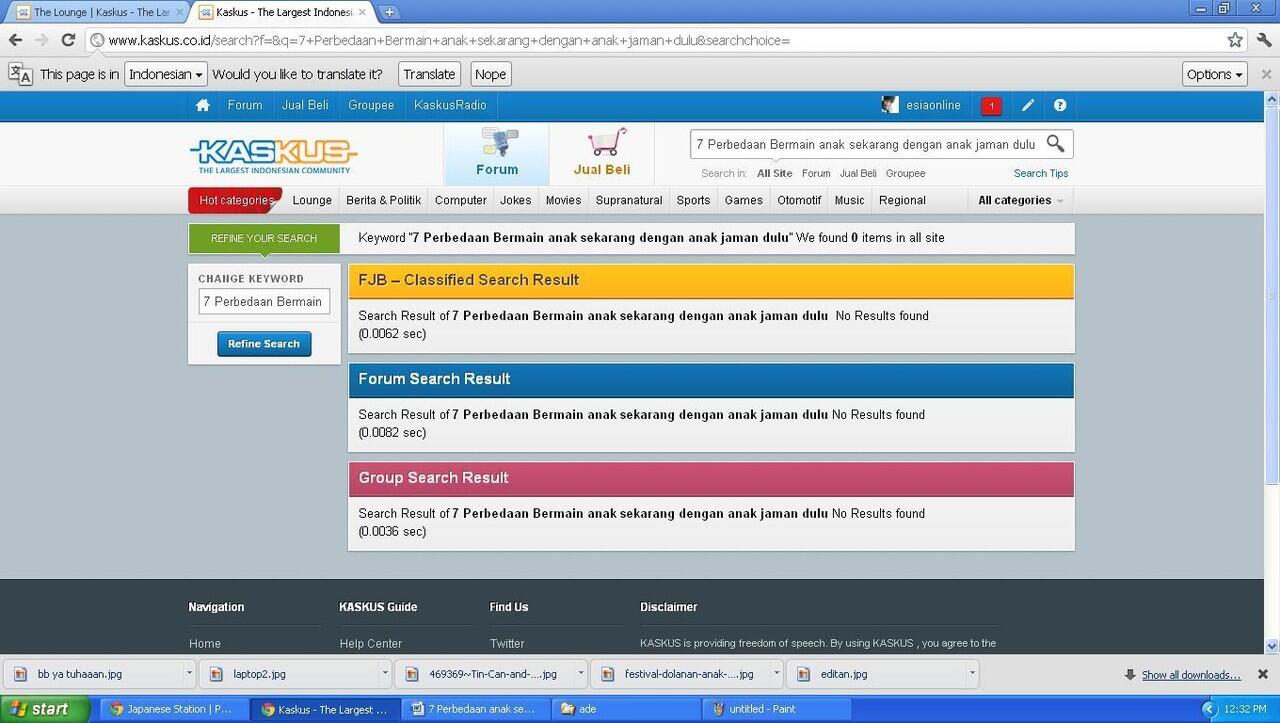The height and width of the screenshot is (723, 1280).
Task: Open the 7 Perbedaan anak taskbar document
Action: (476, 709)
